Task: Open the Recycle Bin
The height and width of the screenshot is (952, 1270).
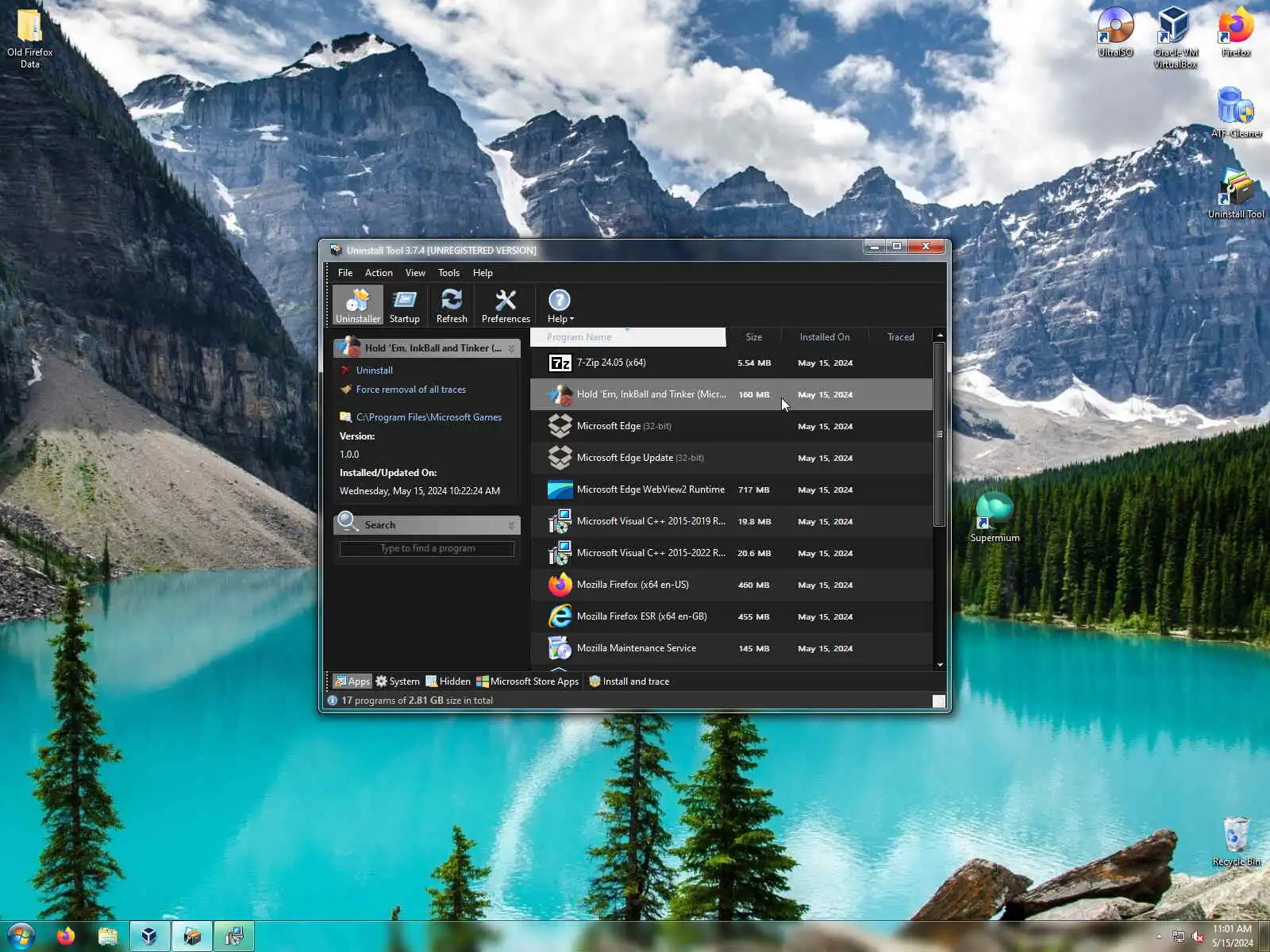Action: point(1236,841)
